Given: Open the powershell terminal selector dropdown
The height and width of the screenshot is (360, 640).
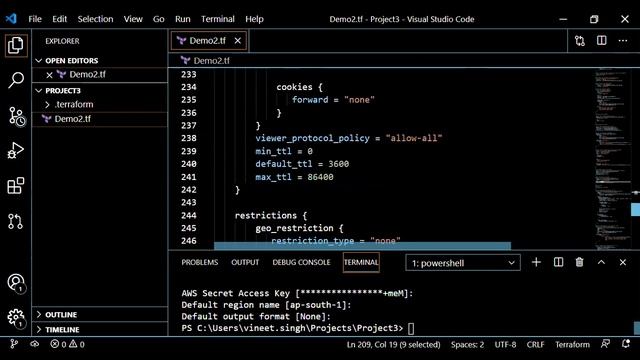Looking at the screenshot, I should 463,263.
